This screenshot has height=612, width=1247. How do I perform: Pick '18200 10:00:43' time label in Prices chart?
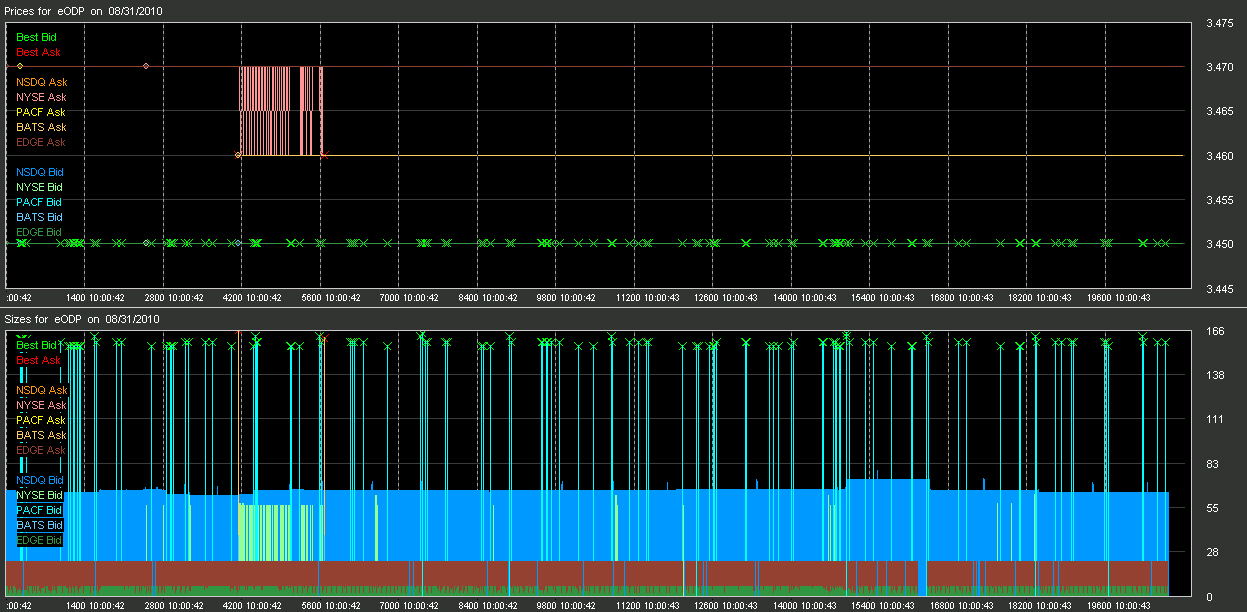1038,298
